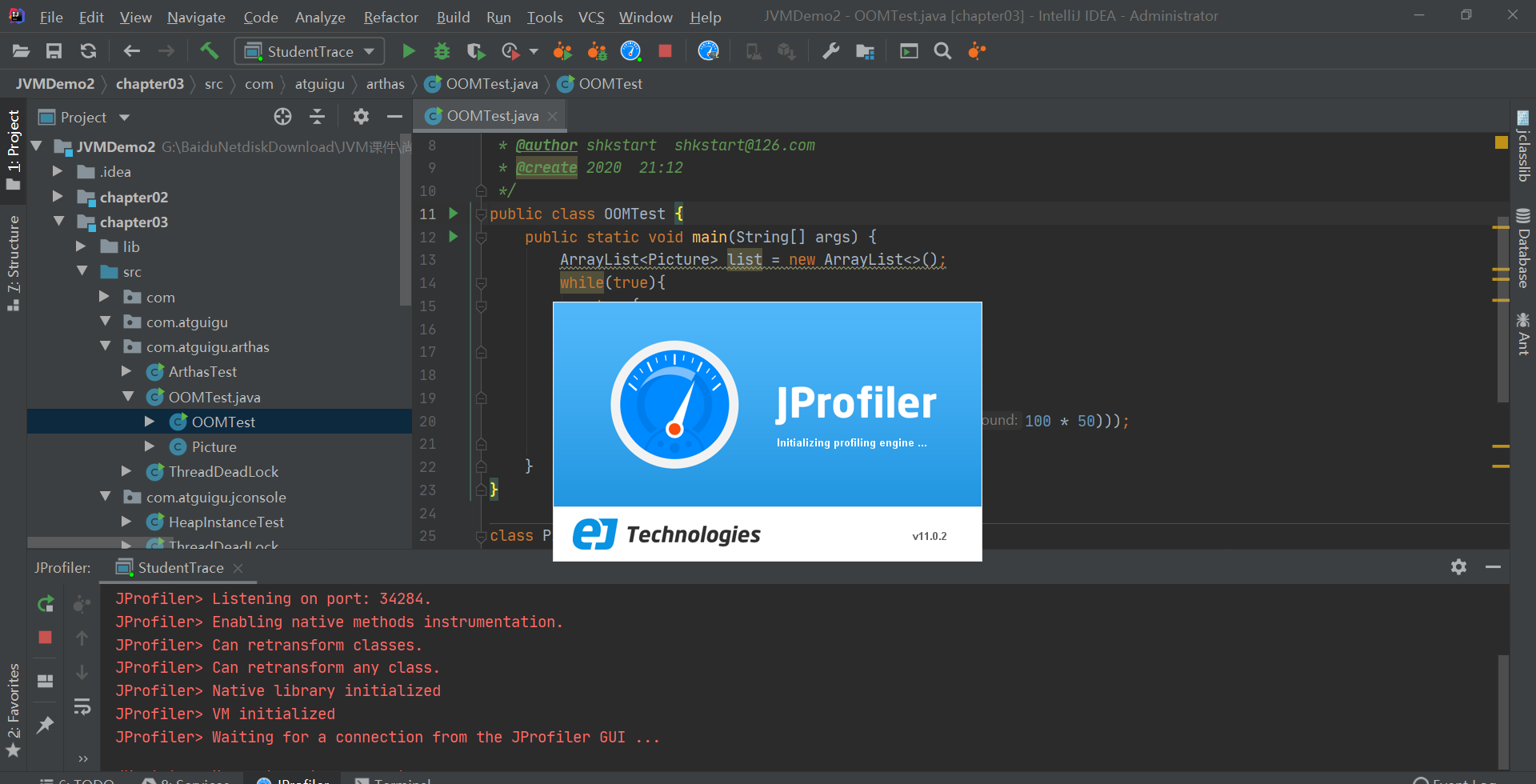The width and height of the screenshot is (1536, 784).
Task: Run the OOMTest class from the line 11 gutter
Action: [454, 214]
